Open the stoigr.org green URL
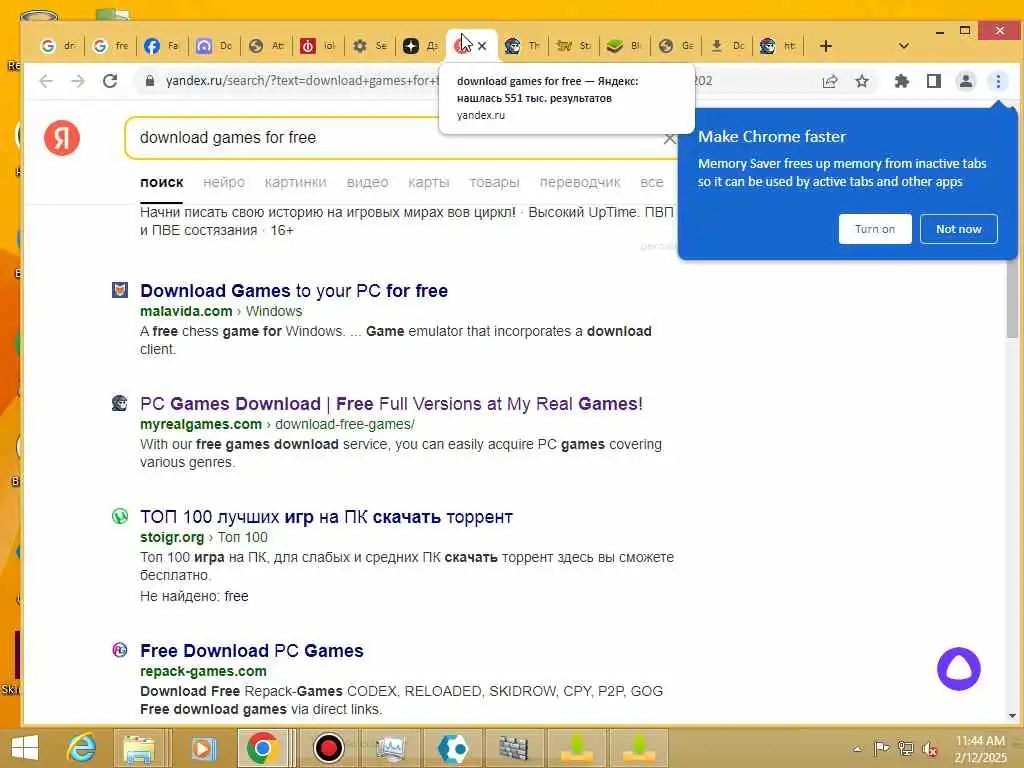1024x768 pixels. (172, 537)
